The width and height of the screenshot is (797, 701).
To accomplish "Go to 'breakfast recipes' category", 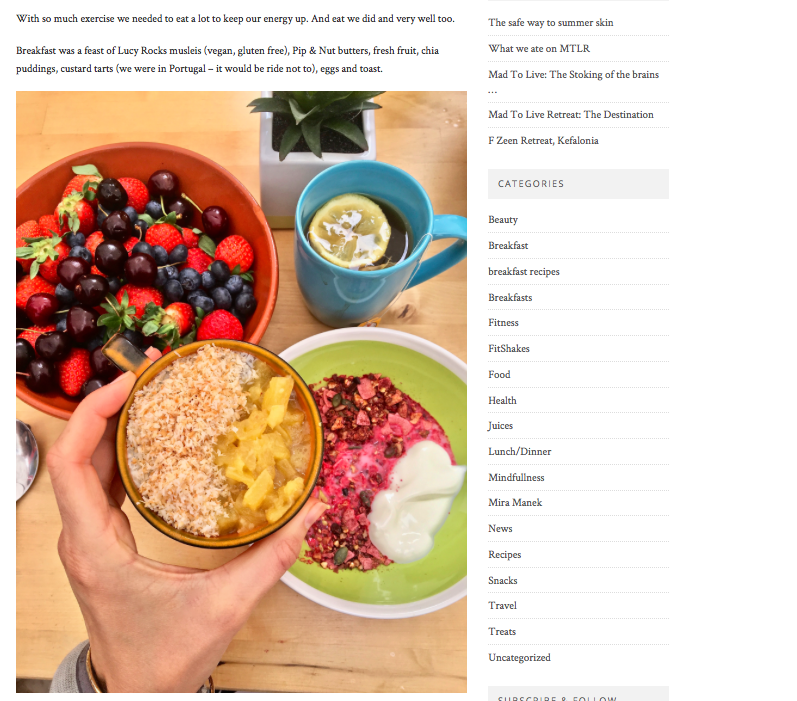I will 524,271.
